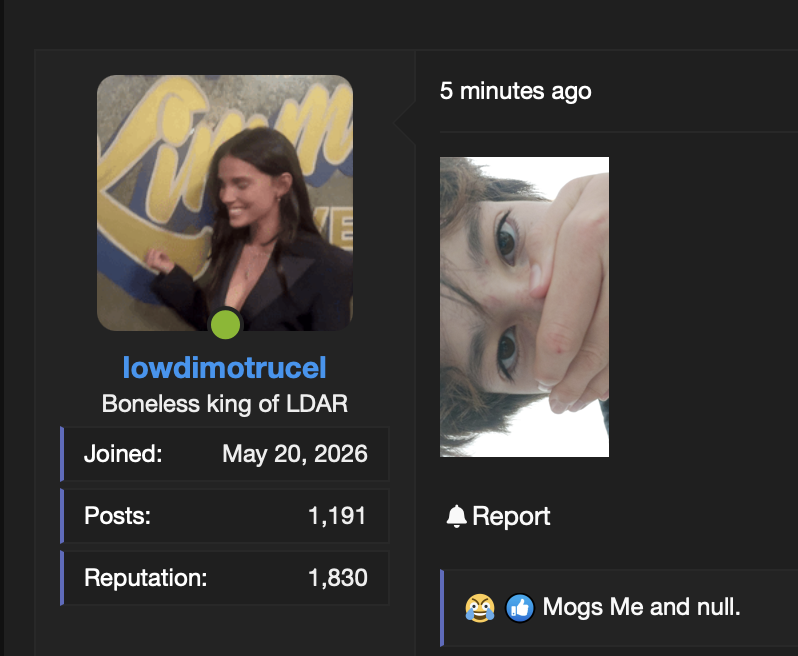Viewport: 798px width, 656px height.
Task: Open the 1,191 posts count
Action: [337, 516]
